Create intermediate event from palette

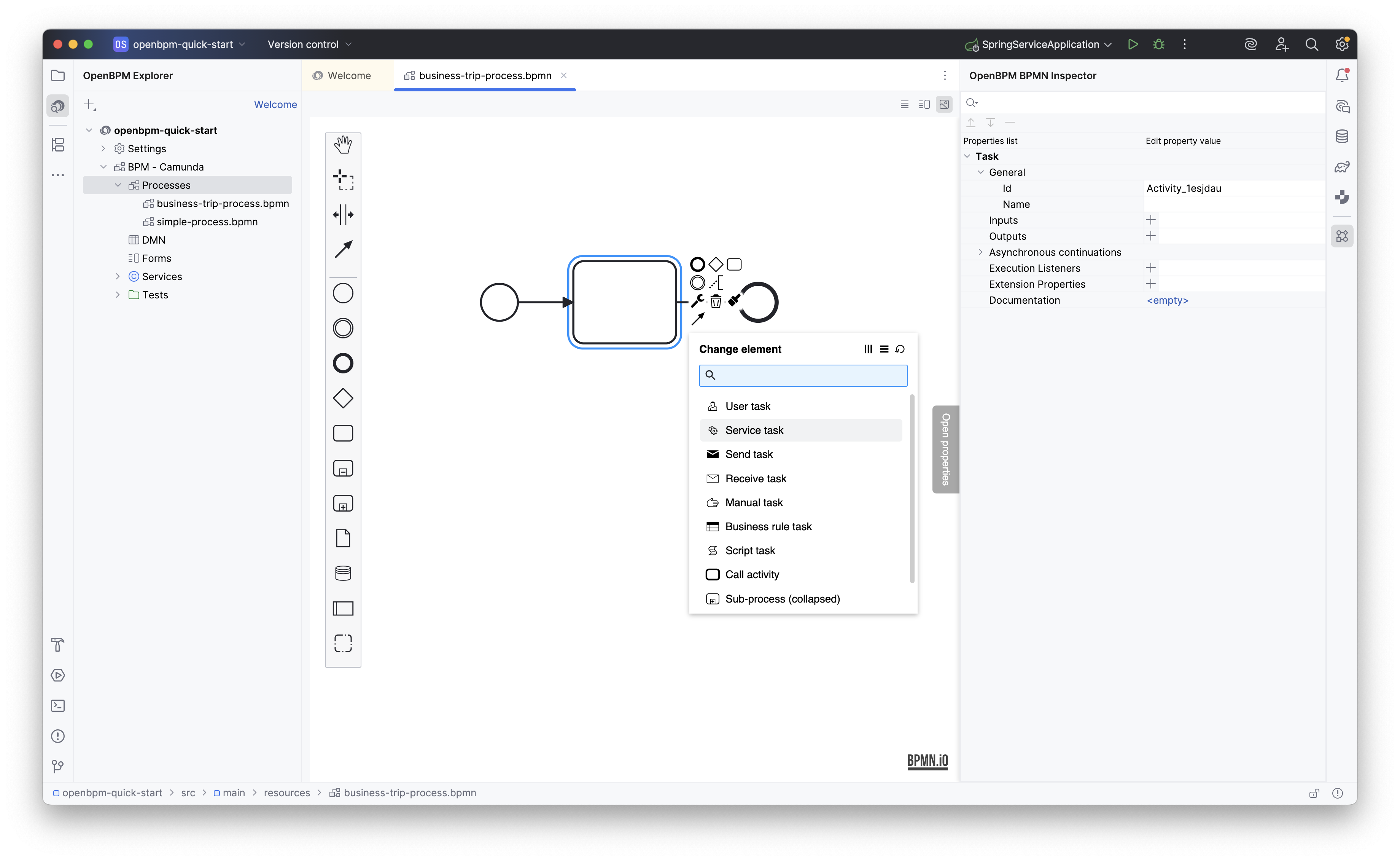tap(343, 328)
